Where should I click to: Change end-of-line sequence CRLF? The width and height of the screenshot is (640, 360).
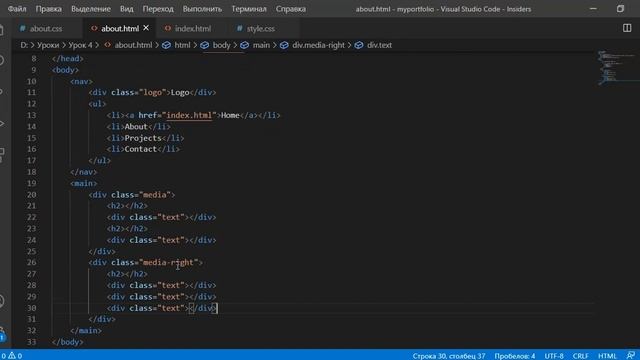tap(580, 356)
